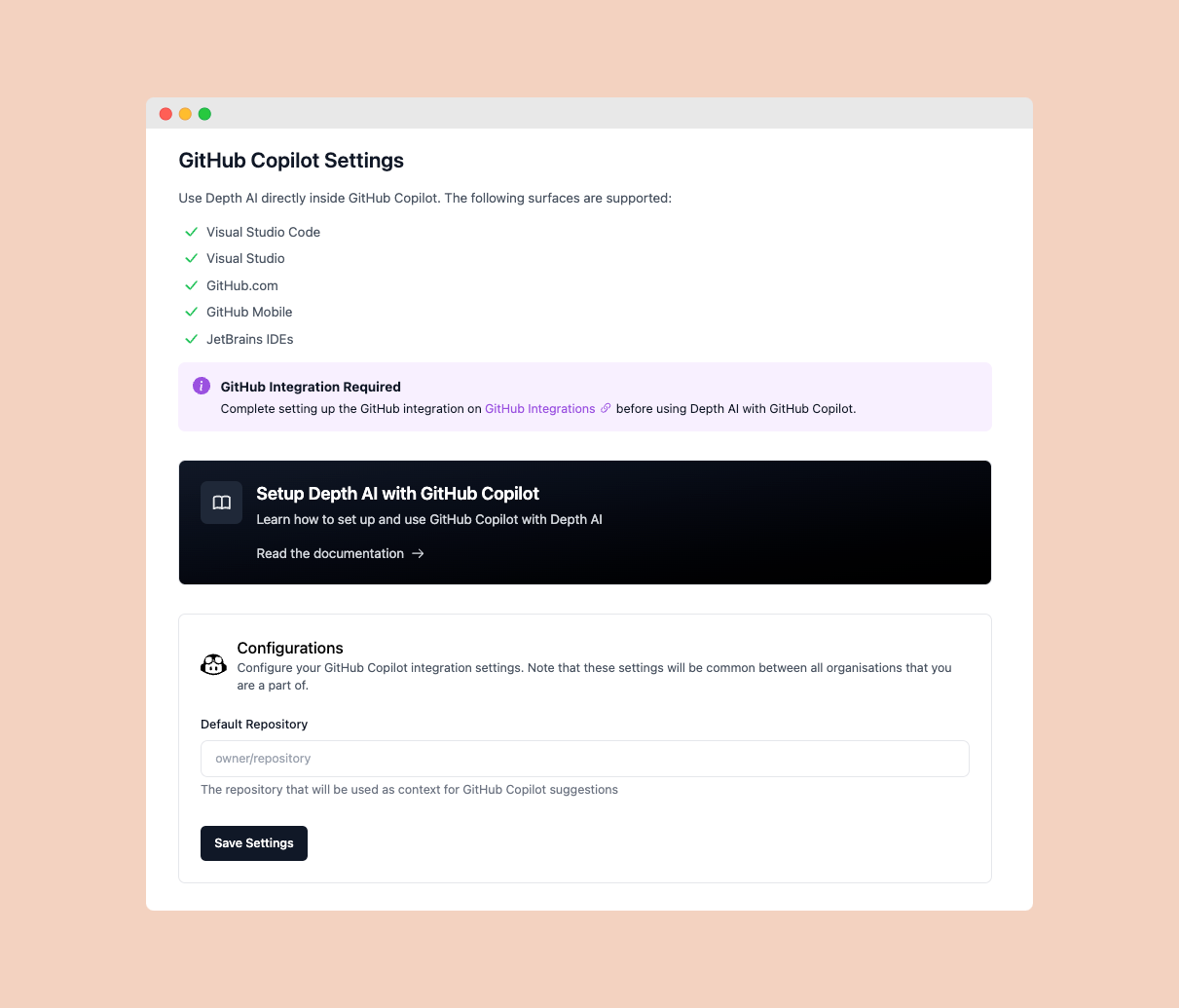1179x1008 pixels.
Task: Click the GitHub Integration Required notice text
Action: coord(311,387)
